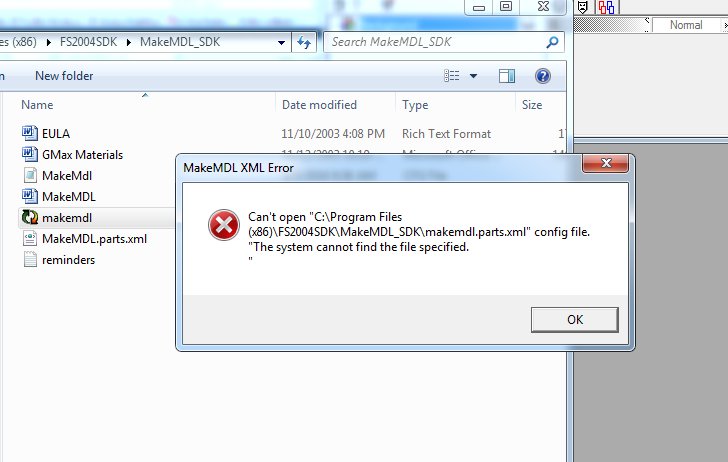Sort files by Date modified column

pyautogui.click(x=319, y=105)
